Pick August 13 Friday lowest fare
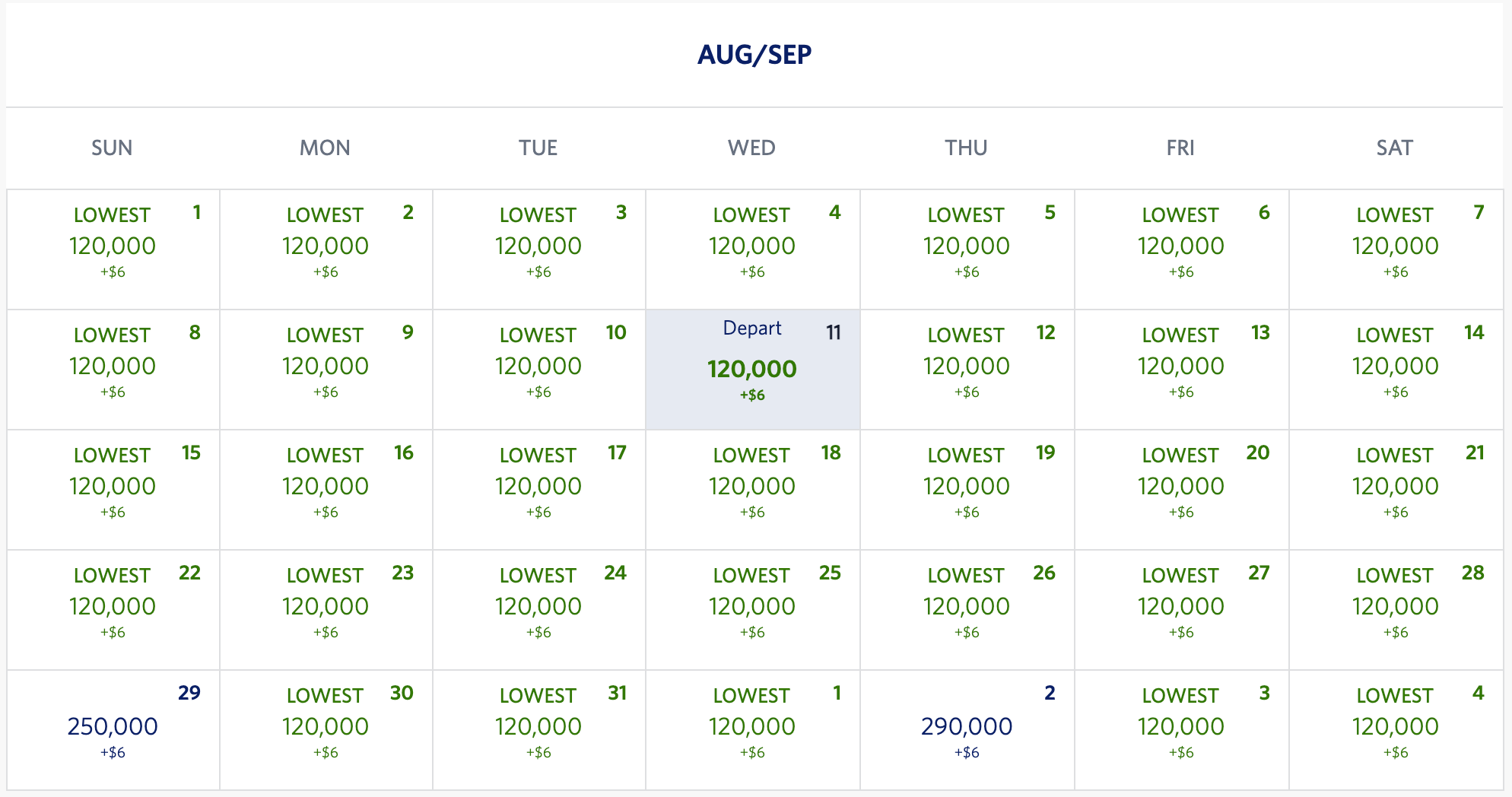1512x797 pixels. point(1180,367)
